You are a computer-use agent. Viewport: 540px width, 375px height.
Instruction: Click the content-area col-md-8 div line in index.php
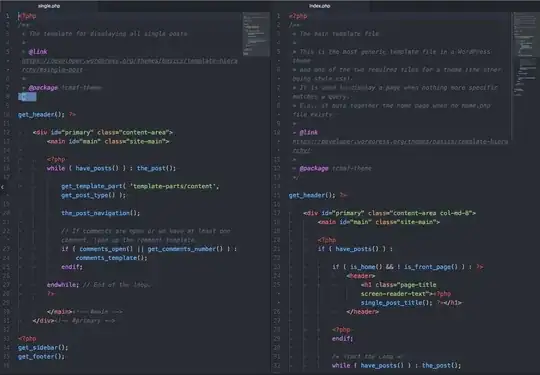390,213
